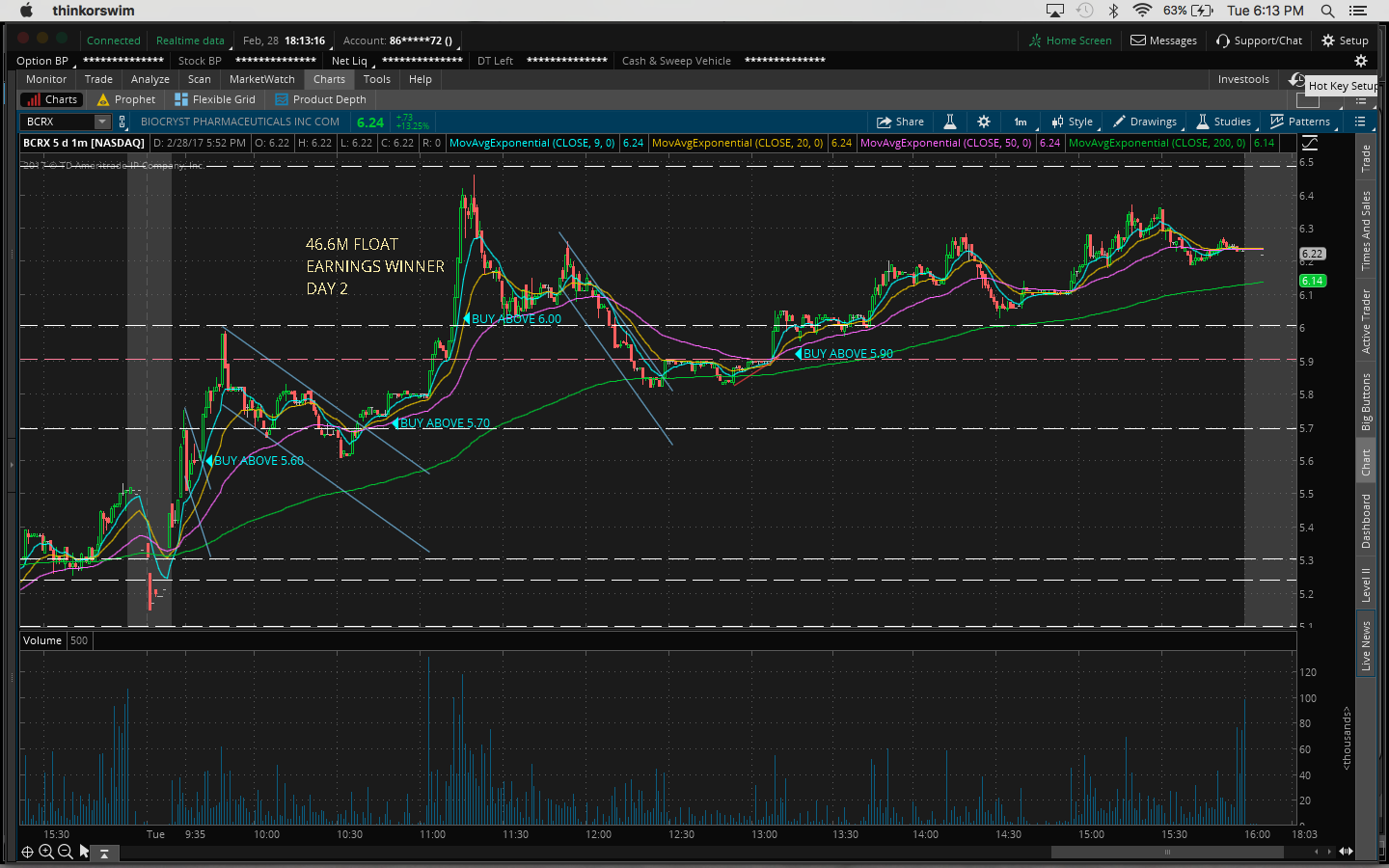Click the flask icon beside Share

point(950,122)
